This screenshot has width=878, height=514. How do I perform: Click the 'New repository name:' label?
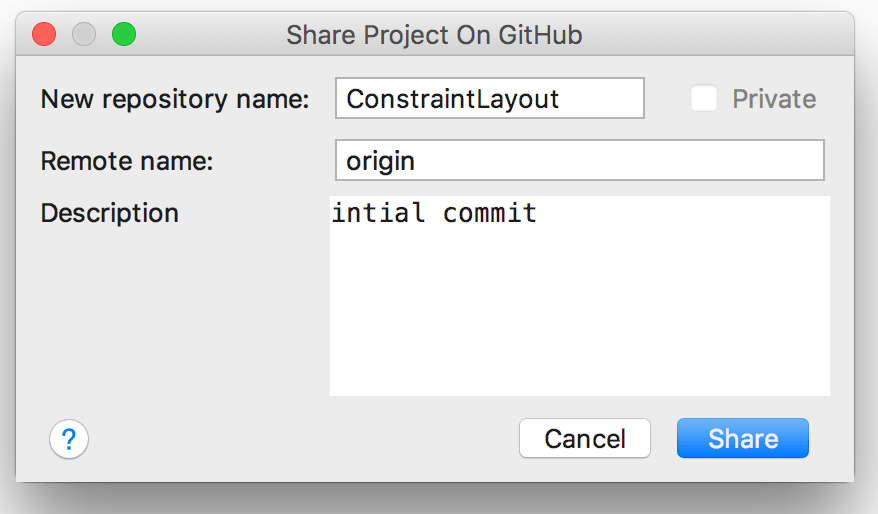(x=175, y=100)
